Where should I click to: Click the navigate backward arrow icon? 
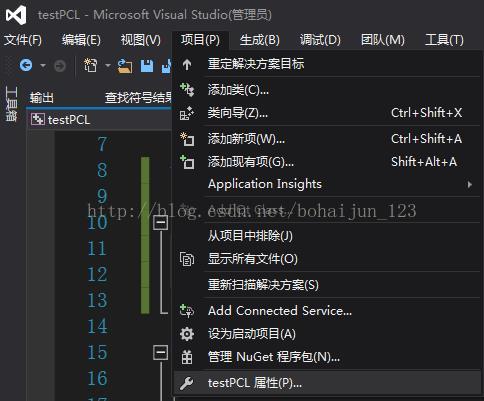[26, 65]
